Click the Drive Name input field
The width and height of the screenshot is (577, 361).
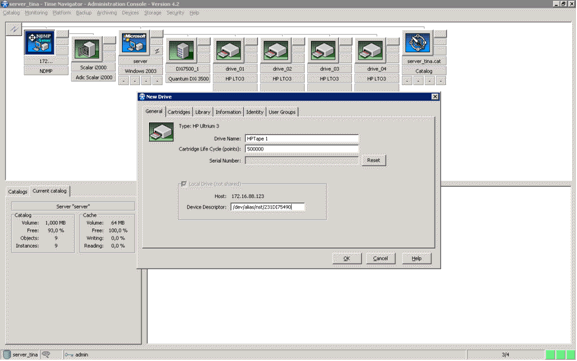pos(302,139)
